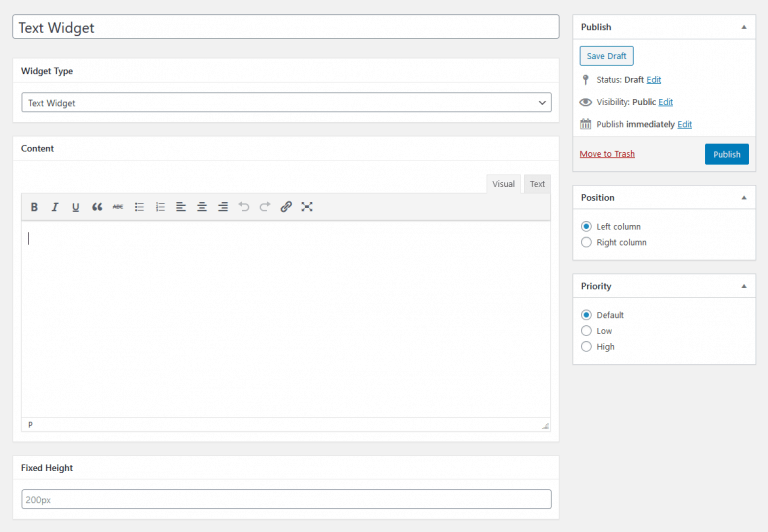
Task: Click the Save Draft button
Action: [x=606, y=56]
